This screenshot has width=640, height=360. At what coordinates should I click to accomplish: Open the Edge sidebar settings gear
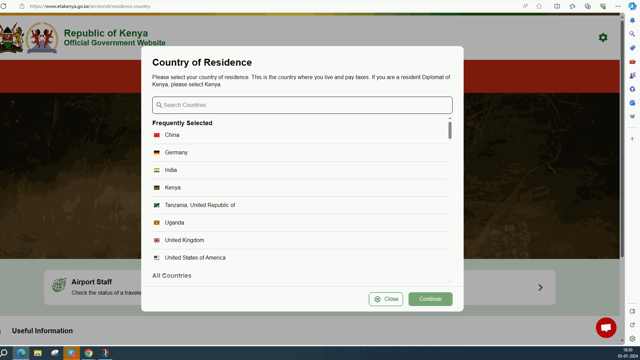(x=632, y=339)
